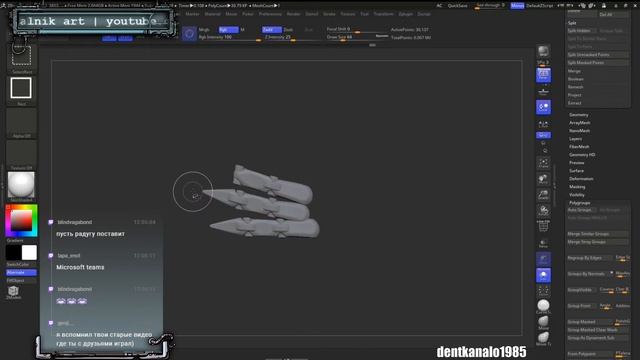Open the Transform menu
The height and width of the screenshot is (360, 640).
coord(383,14)
